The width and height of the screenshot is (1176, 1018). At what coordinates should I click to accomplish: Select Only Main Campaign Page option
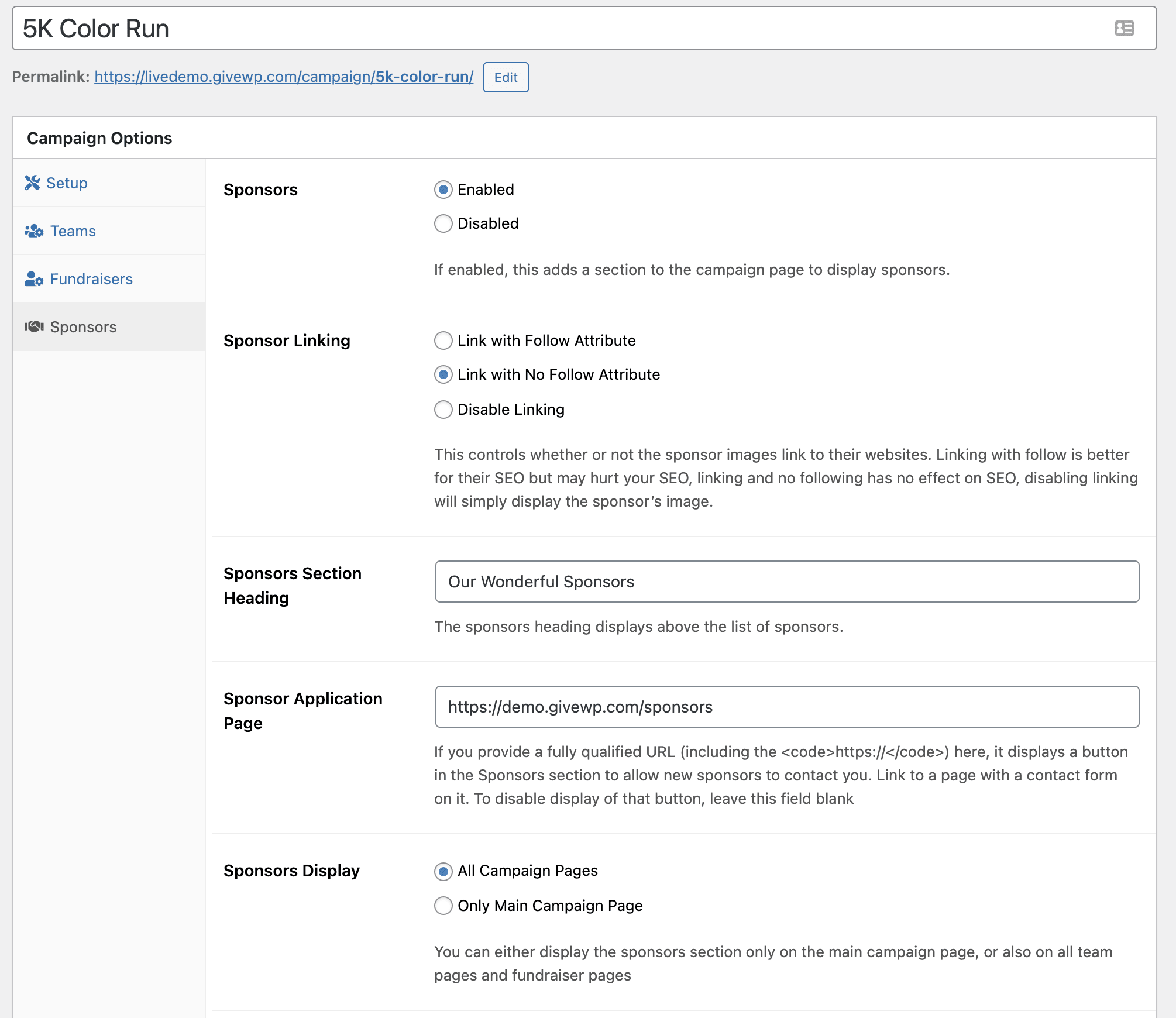[x=443, y=906]
